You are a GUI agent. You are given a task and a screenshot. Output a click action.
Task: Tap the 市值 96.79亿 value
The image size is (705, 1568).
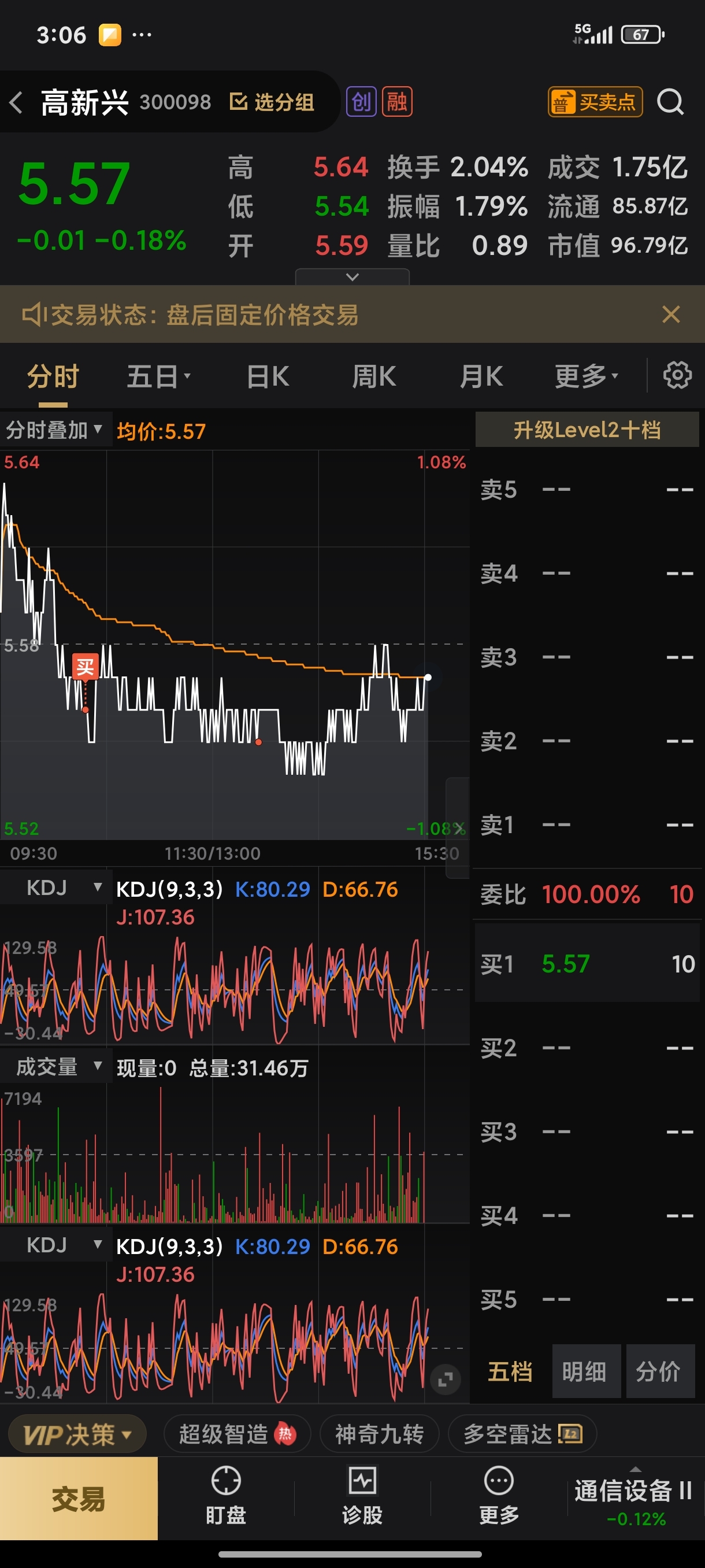(649, 245)
